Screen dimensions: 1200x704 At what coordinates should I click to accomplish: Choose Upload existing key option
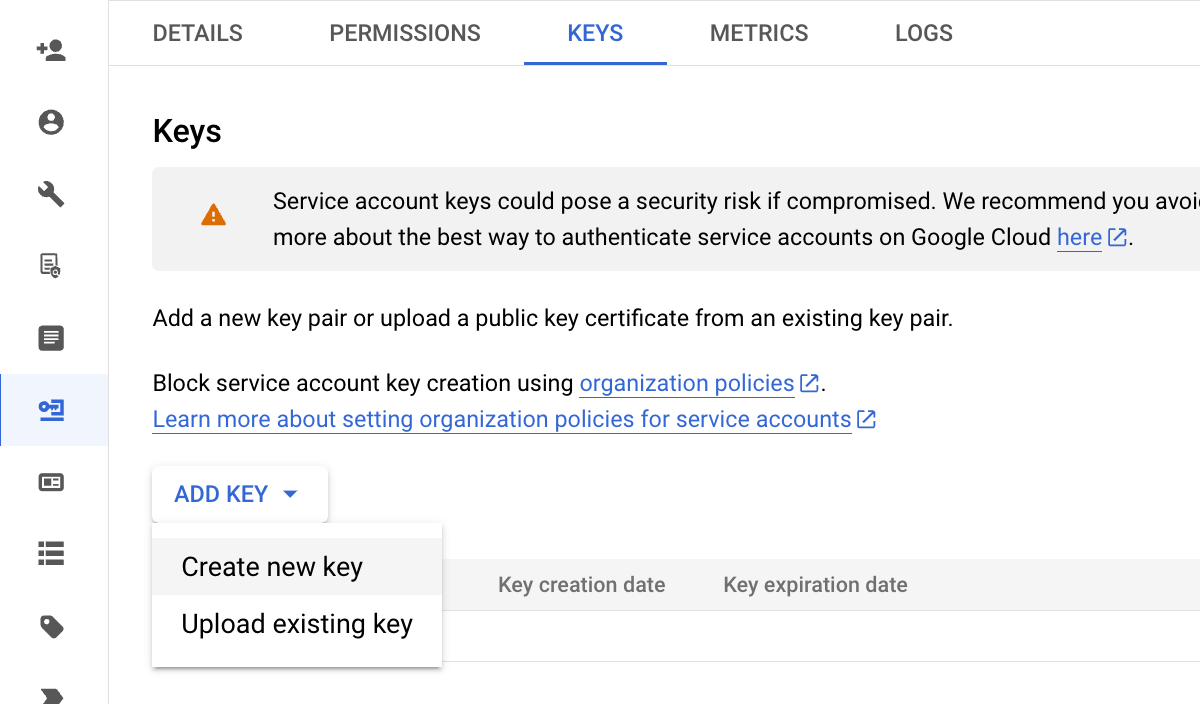click(295, 623)
